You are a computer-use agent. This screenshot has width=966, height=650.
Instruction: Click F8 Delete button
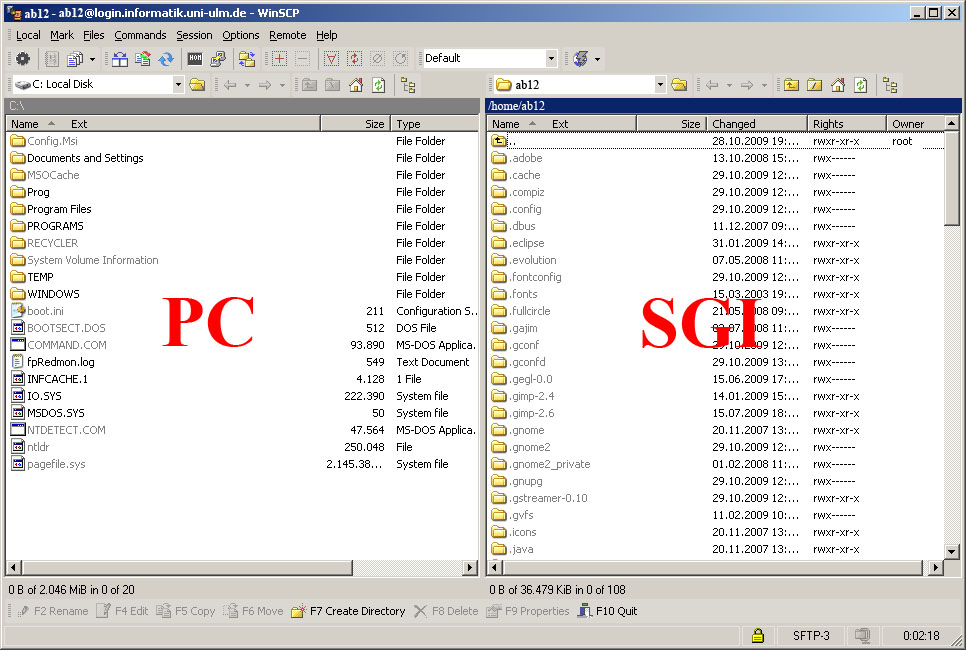(x=446, y=611)
